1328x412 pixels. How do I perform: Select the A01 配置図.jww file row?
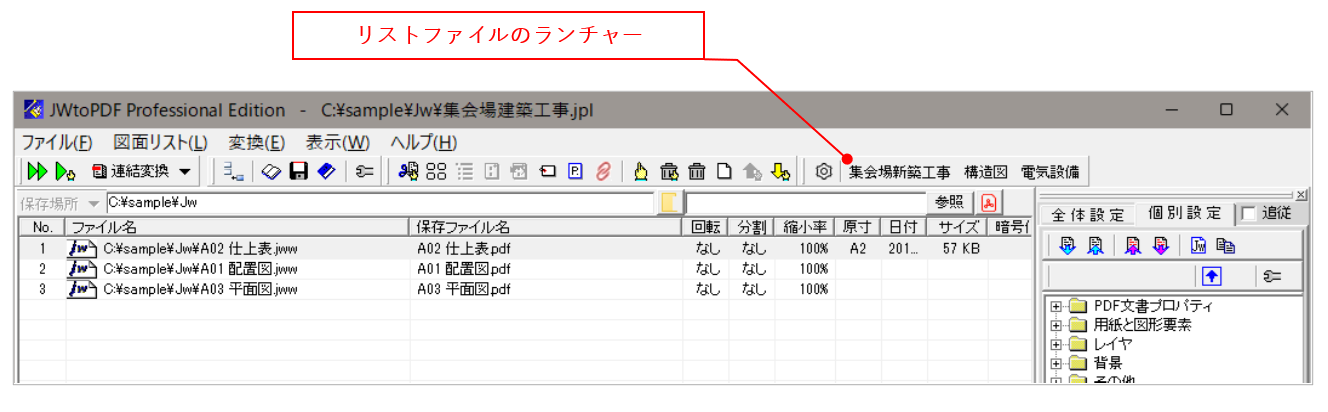200,268
